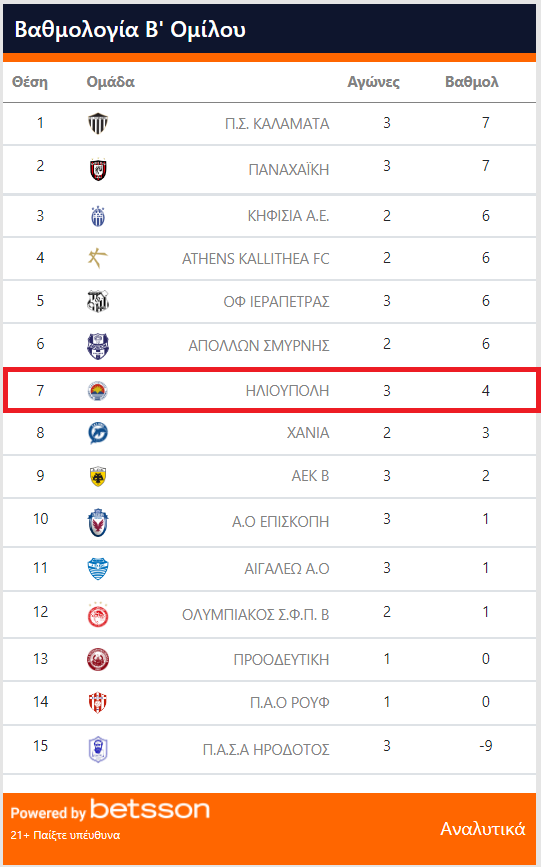The width and height of the screenshot is (541, 867).
Task: Open the Αναλυτικά detailed standings link
Action: (x=482, y=829)
